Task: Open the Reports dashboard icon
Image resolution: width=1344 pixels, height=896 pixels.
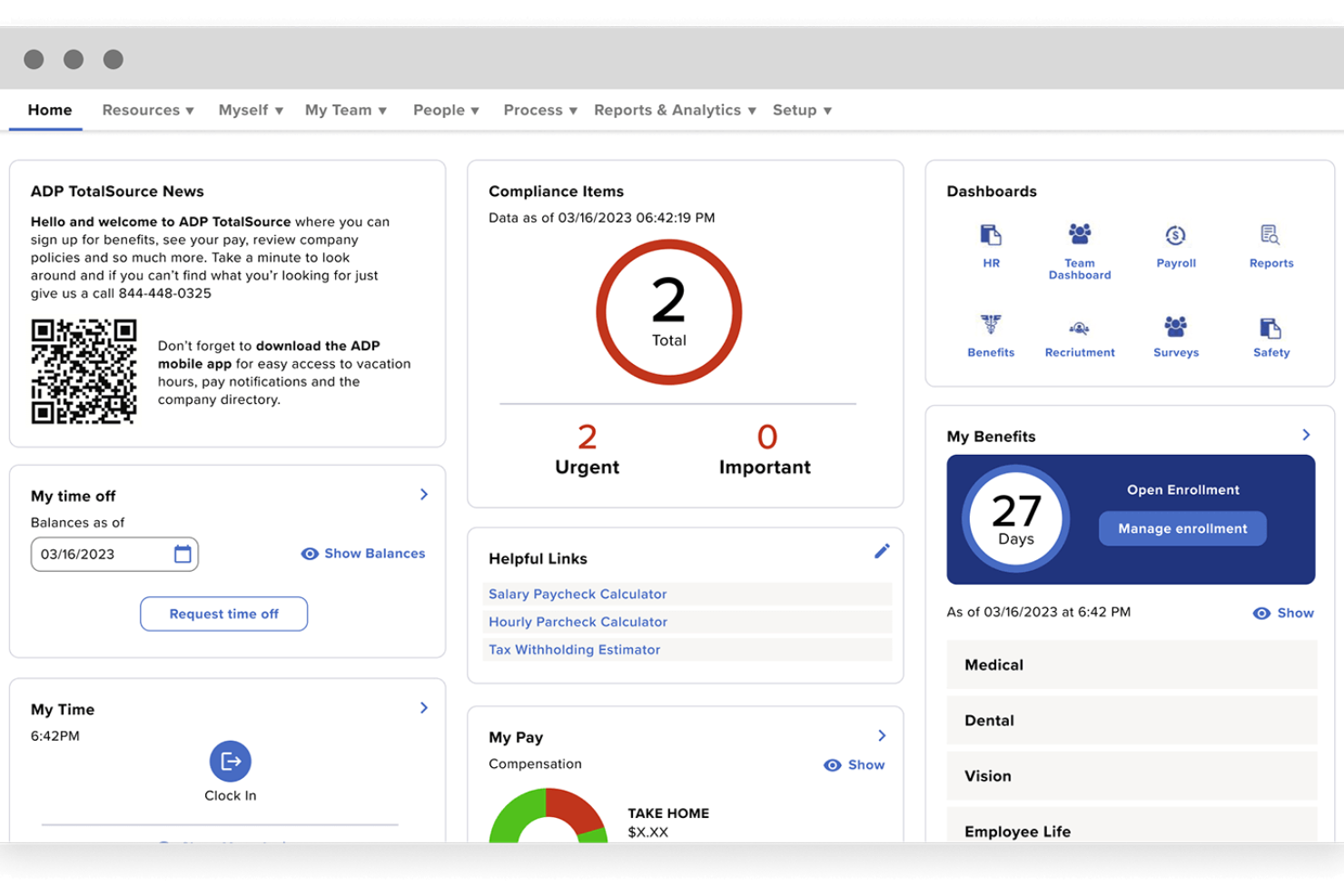Action: pyautogui.click(x=1270, y=235)
